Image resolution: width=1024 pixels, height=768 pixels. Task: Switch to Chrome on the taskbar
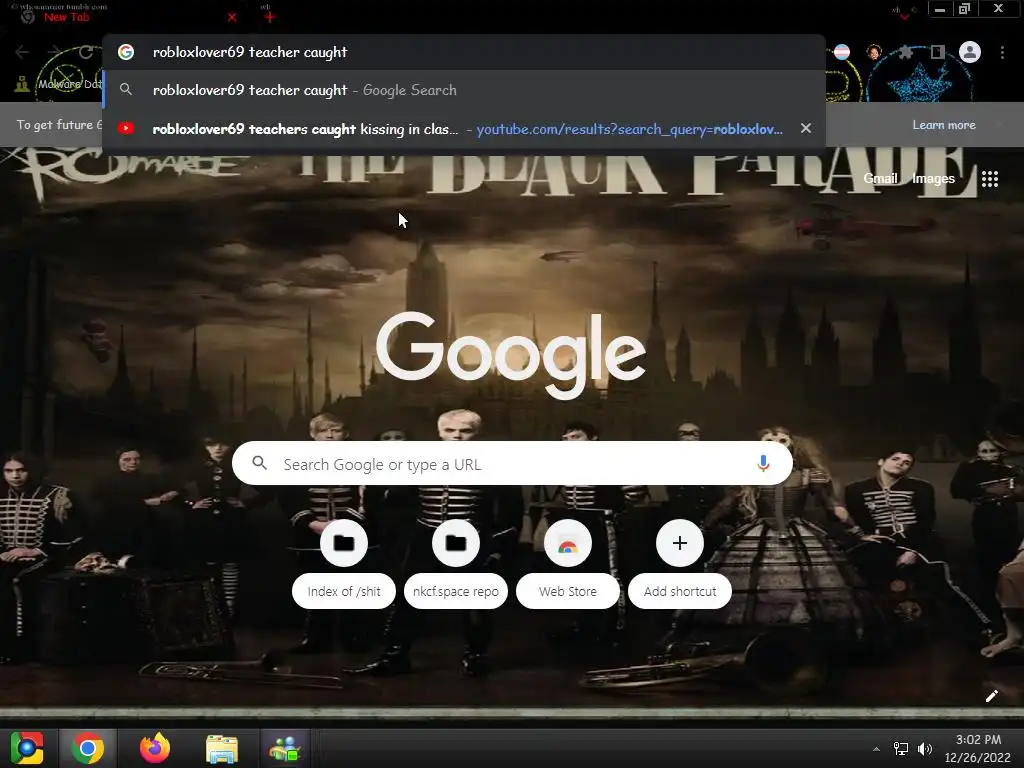coord(88,748)
